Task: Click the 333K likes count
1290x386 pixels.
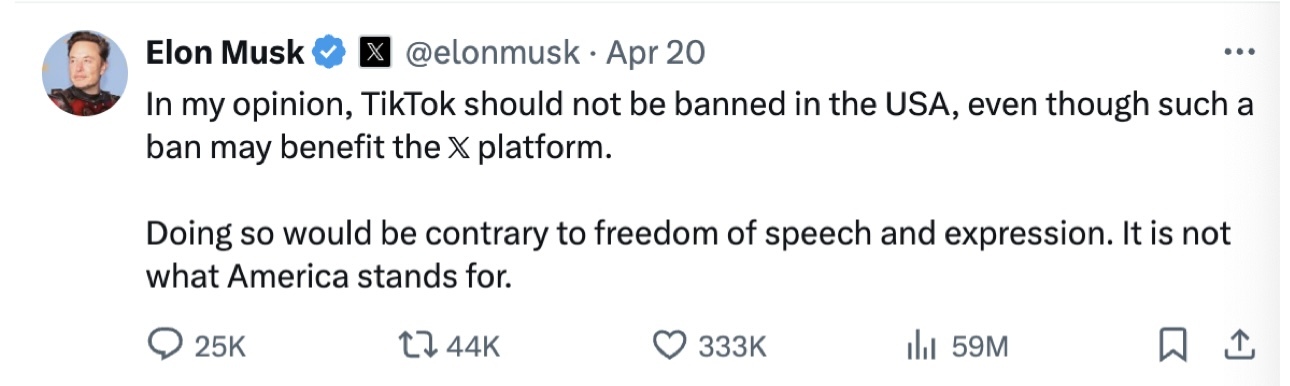Action: click(x=732, y=346)
